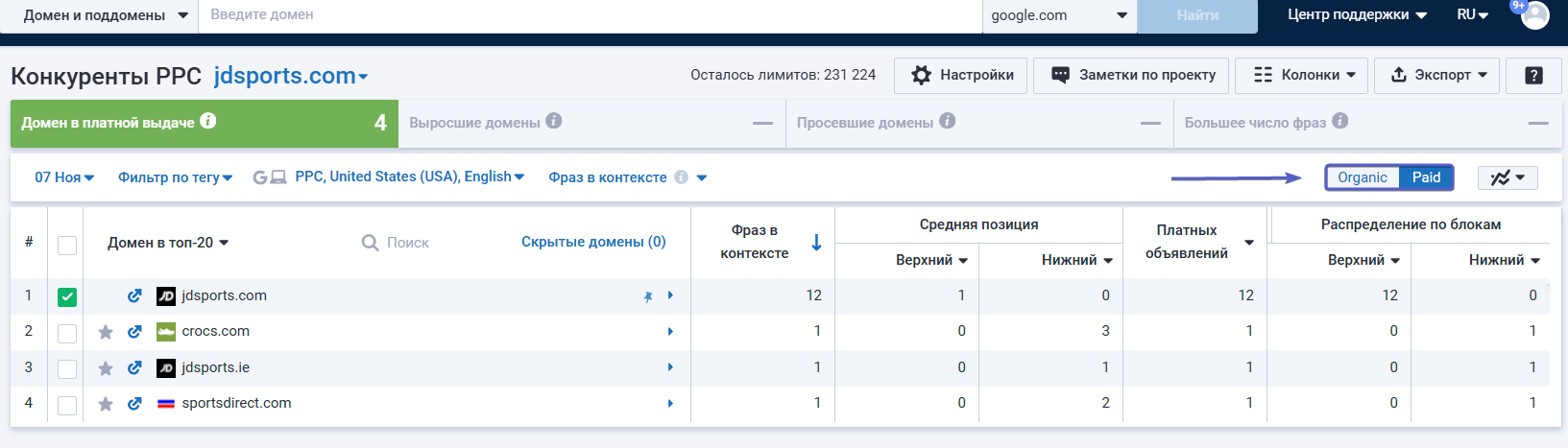Toggle select-all checkbox in table header
Image resolution: width=1568 pixels, height=448 pixels.
pos(67,245)
